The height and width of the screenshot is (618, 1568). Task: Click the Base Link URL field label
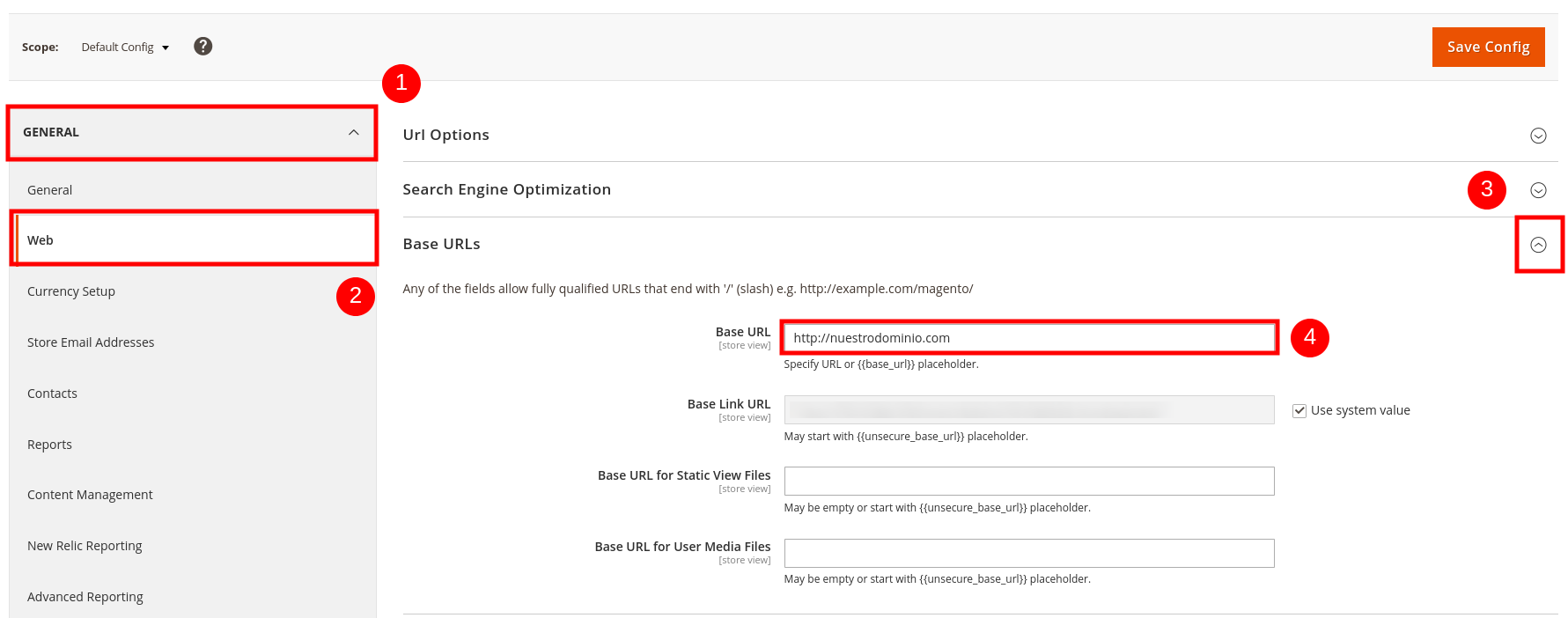point(729,404)
